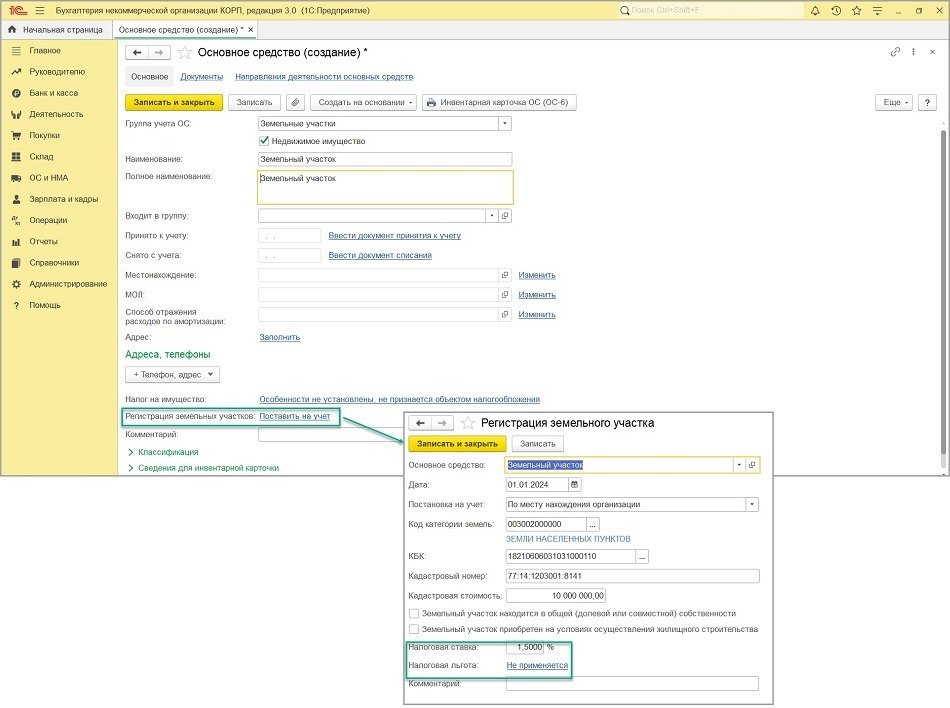
Task: Open the history clock icon
Action: point(835,10)
